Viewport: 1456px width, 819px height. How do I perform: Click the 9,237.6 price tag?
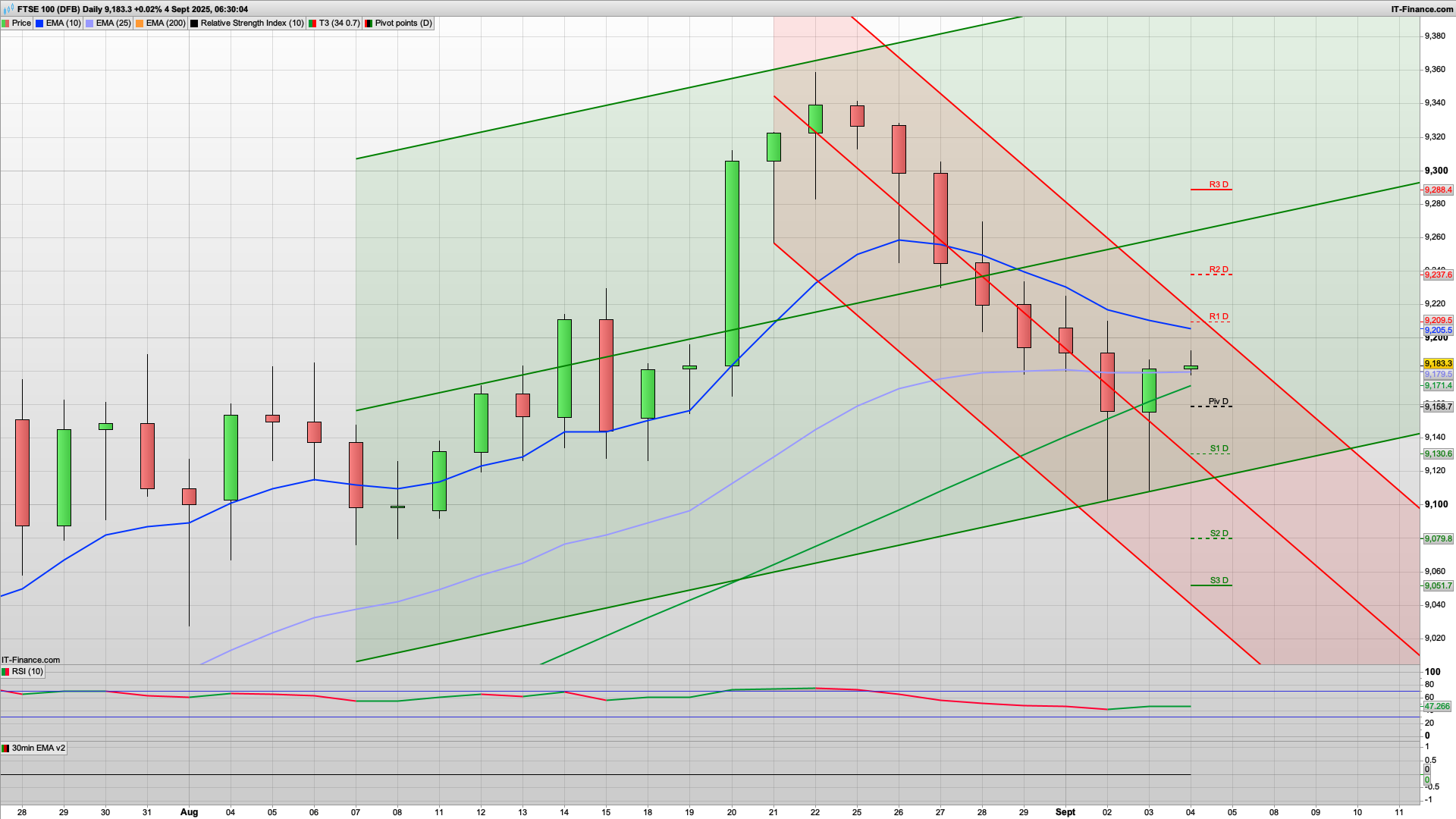(x=1438, y=275)
